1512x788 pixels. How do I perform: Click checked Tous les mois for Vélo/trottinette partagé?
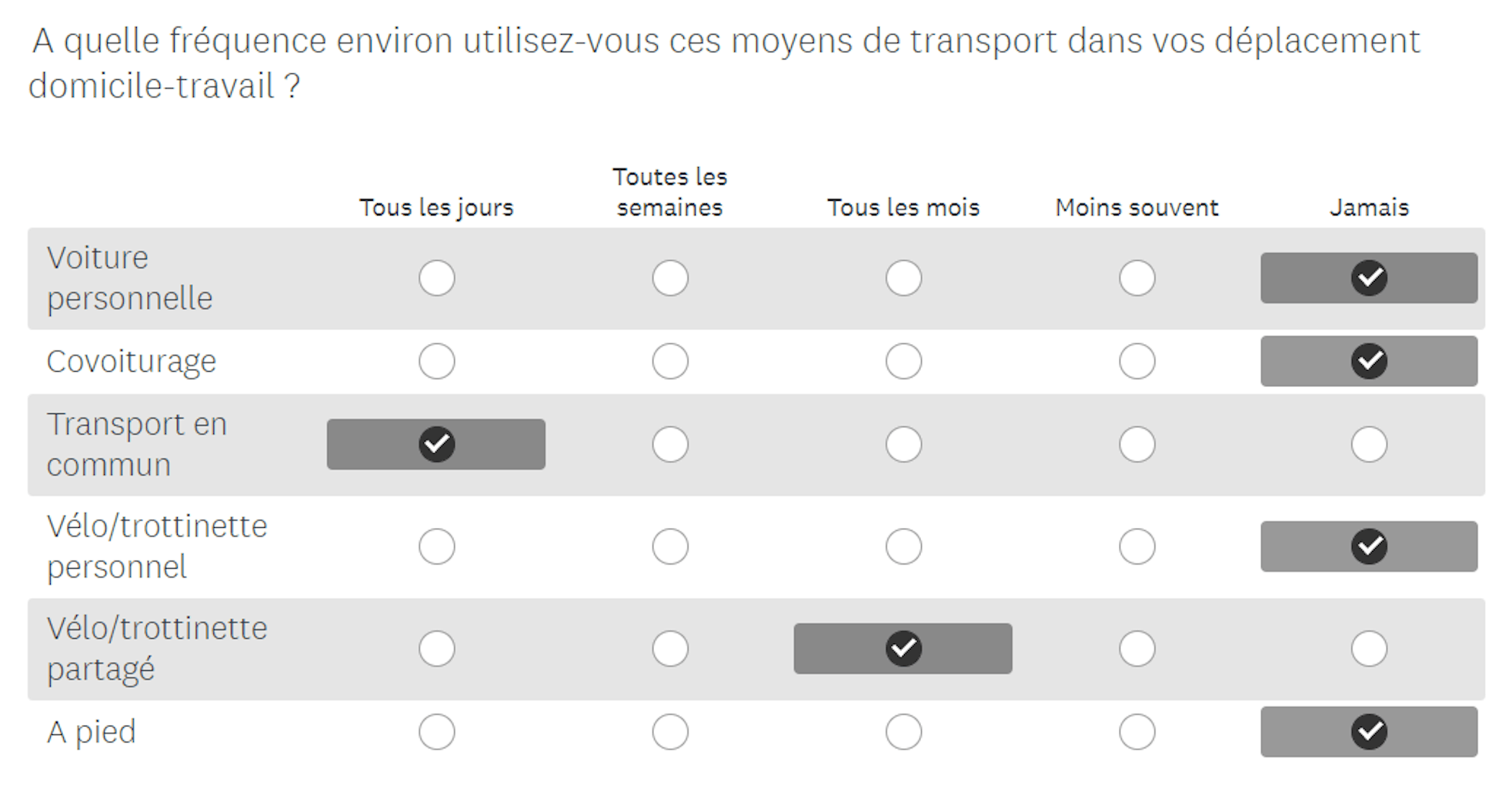[x=903, y=648]
